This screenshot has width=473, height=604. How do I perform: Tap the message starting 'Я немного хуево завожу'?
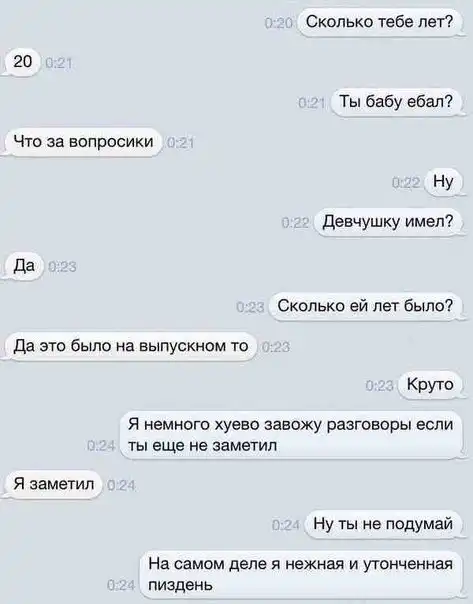click(291, 435)
